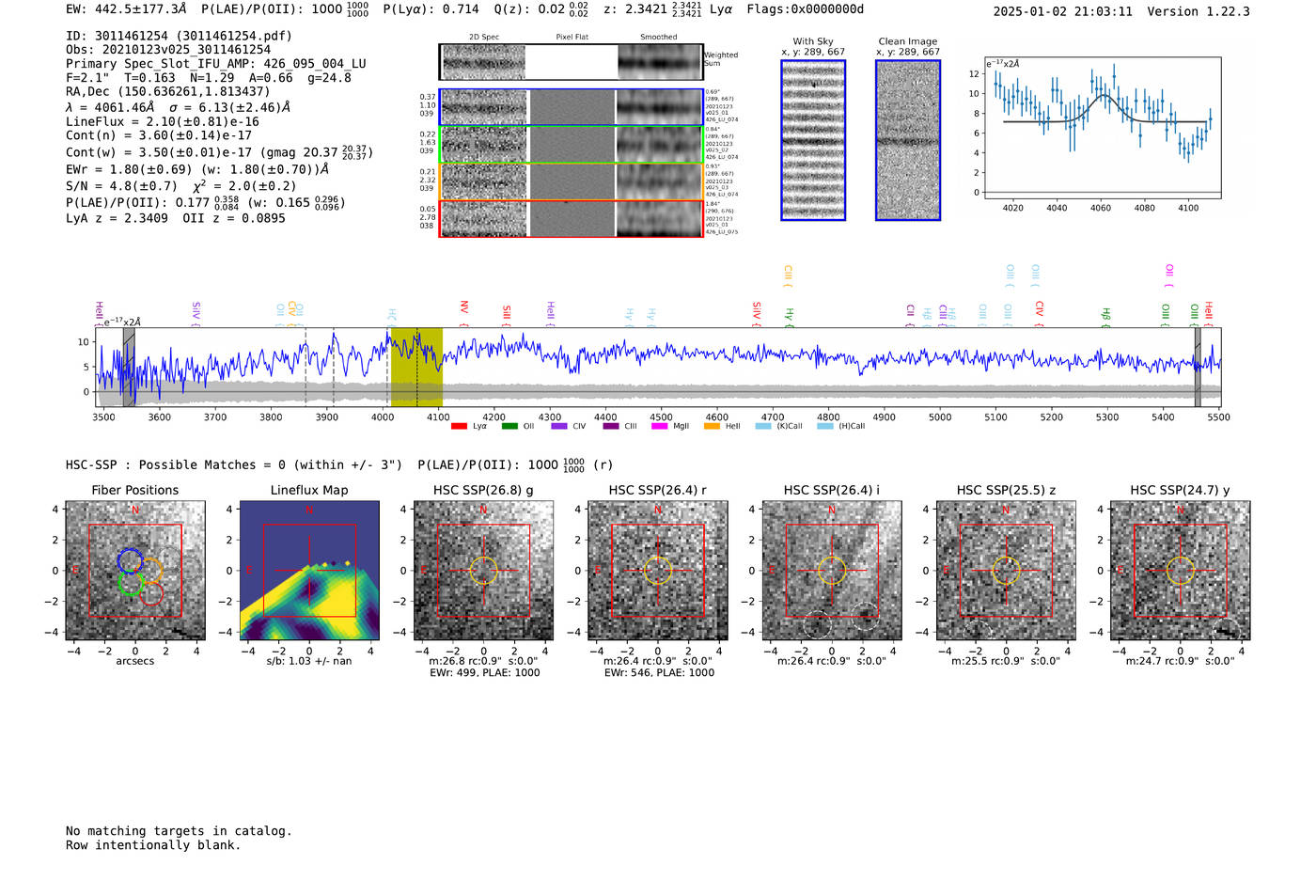Click the yellow highlighted band in spectrum
Image resolution: width=1316 pixels, height=896 pixels.
click(x=416, y=367)
